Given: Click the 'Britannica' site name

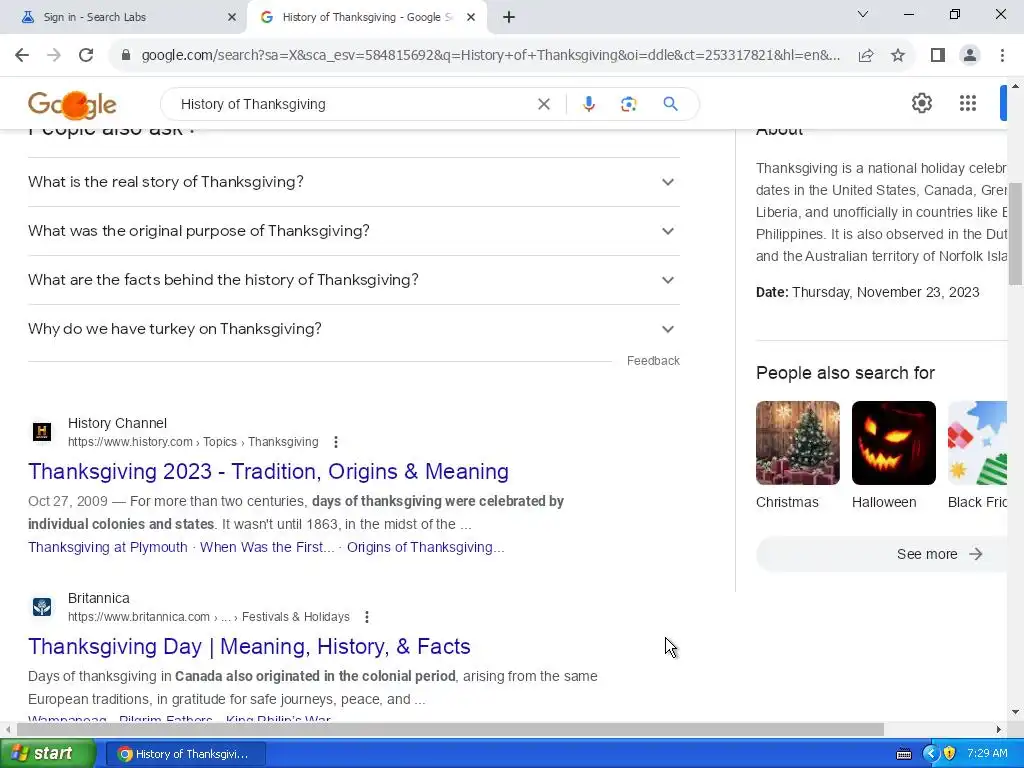Looking at the screenshot, I should [x=99, y=598].
